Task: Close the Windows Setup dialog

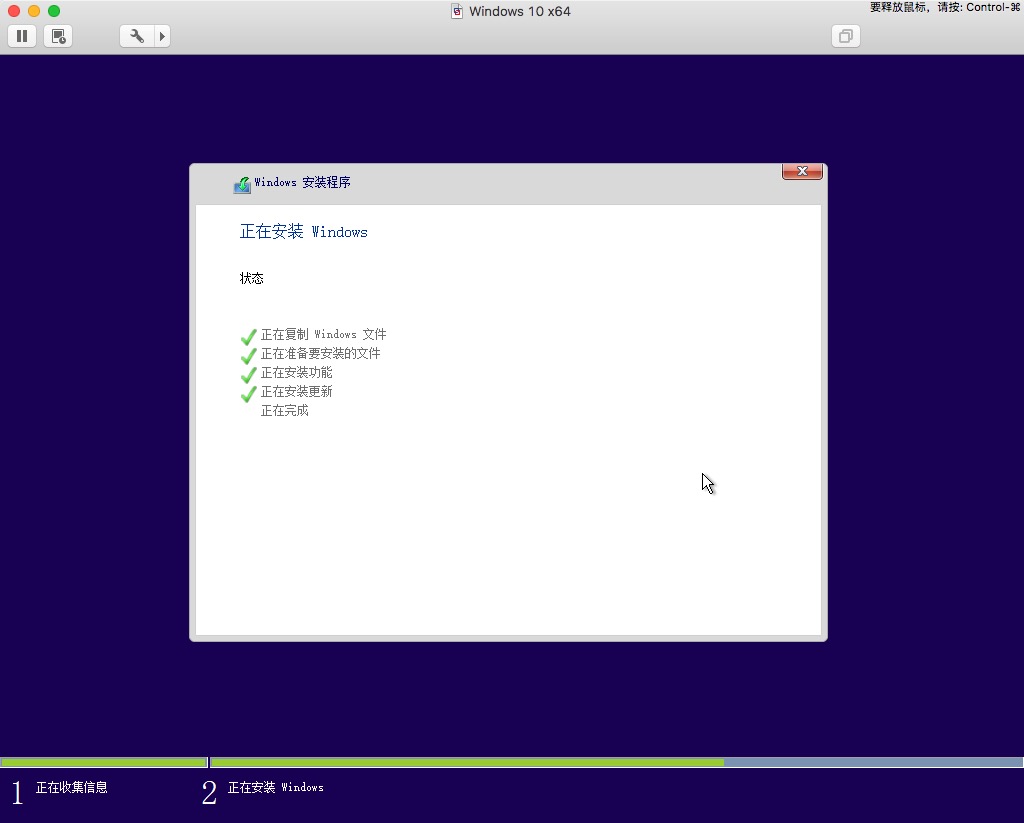Action: 802,171
